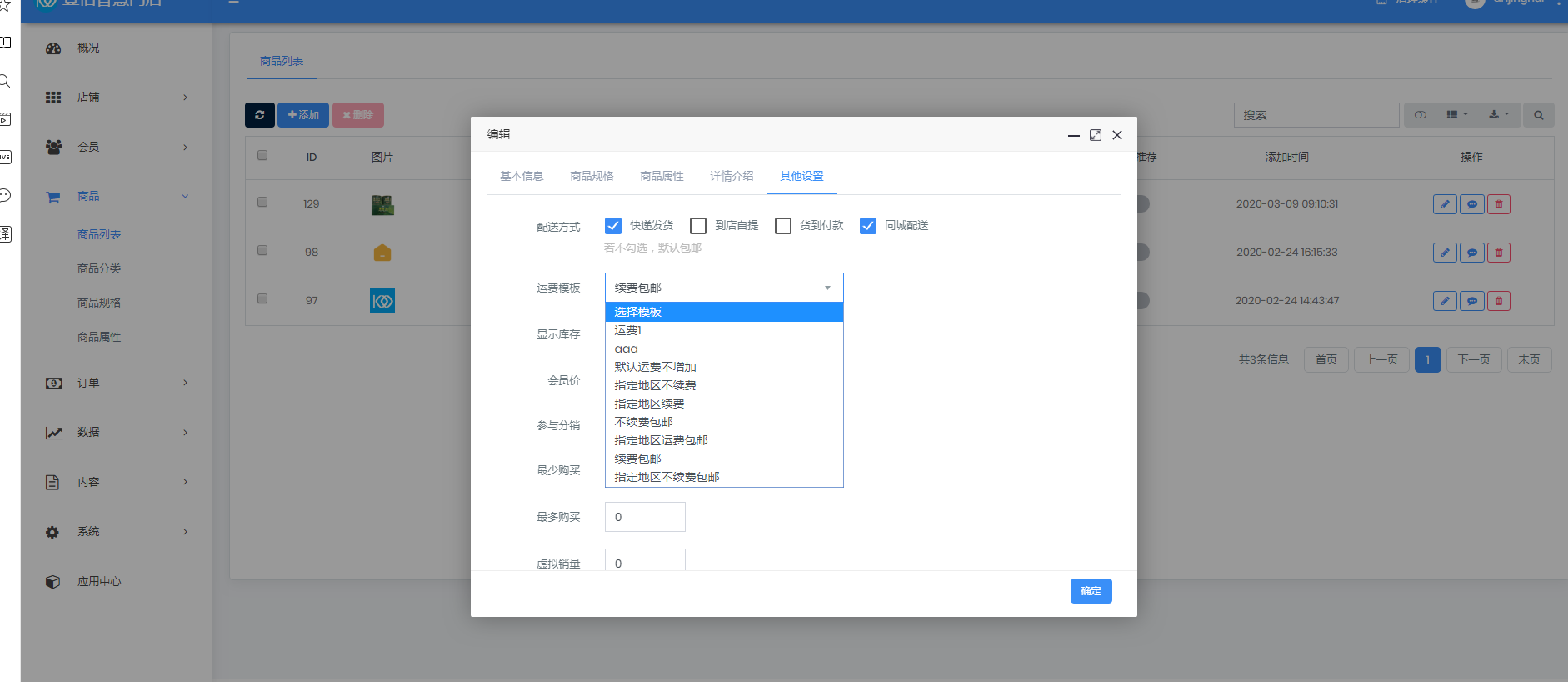Maximize the 编辑 dialog window

coord(1096,135)
